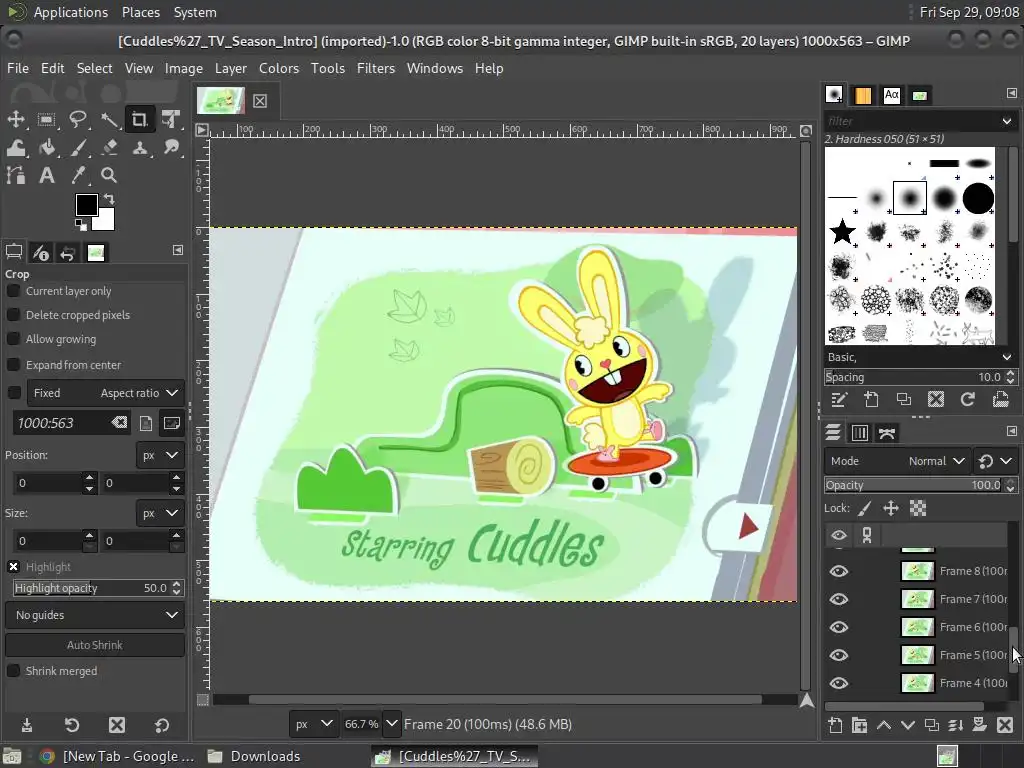This screenshot has width=1024, height=768.
Task: Enable Current layer only option
Action: 13,291
